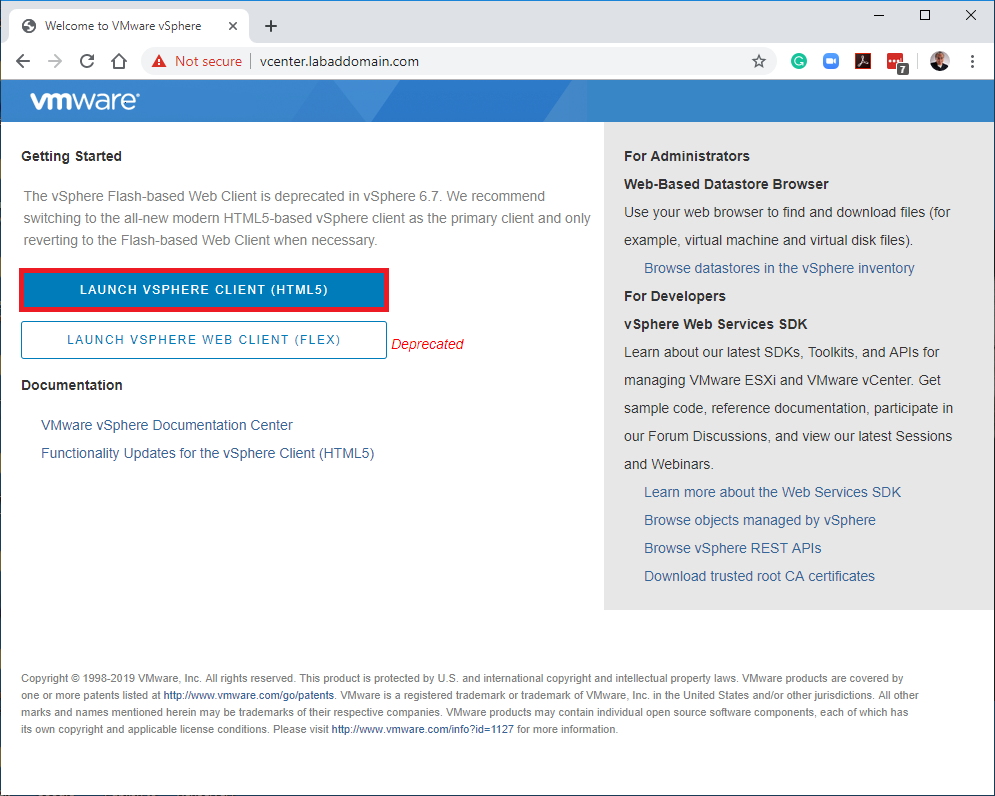Click the browser back arrow
The height and width of the screenshot is (796, 995).
23,61
